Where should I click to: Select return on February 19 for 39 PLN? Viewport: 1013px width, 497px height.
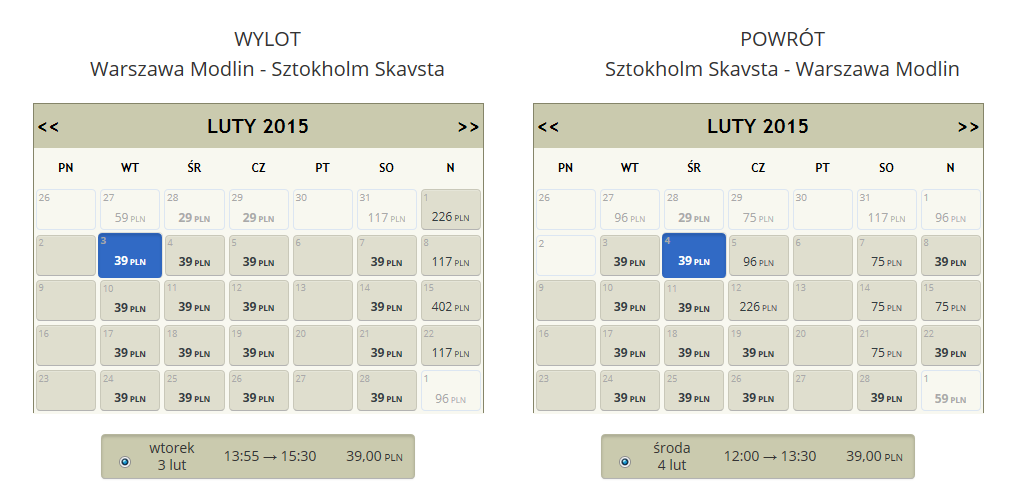pos(758,346)
